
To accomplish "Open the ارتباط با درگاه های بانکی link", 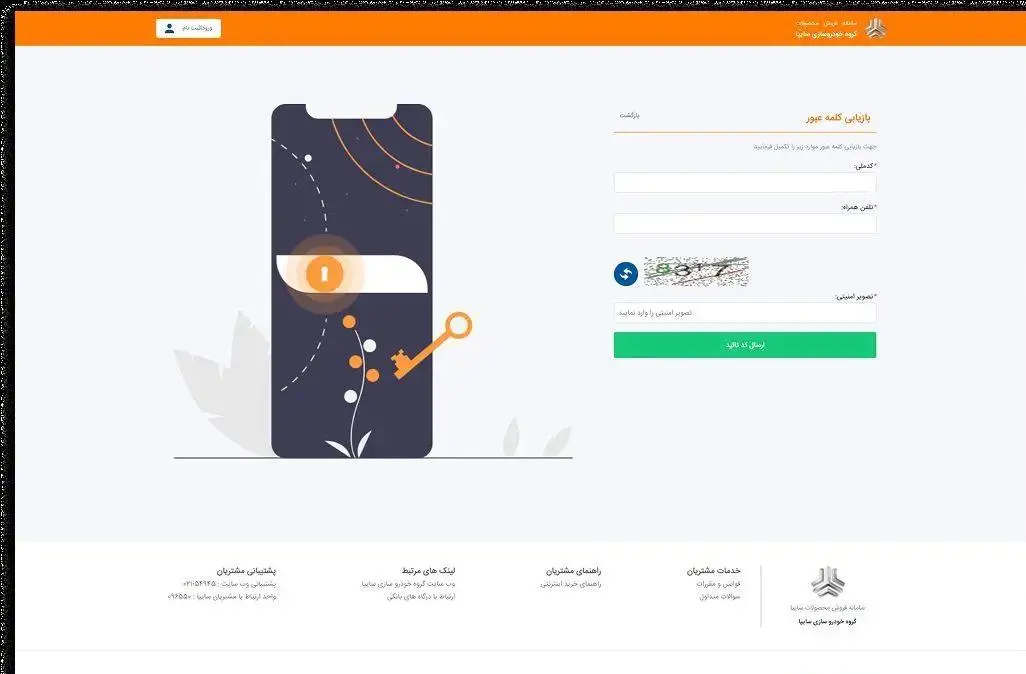I will pos(421,596).
